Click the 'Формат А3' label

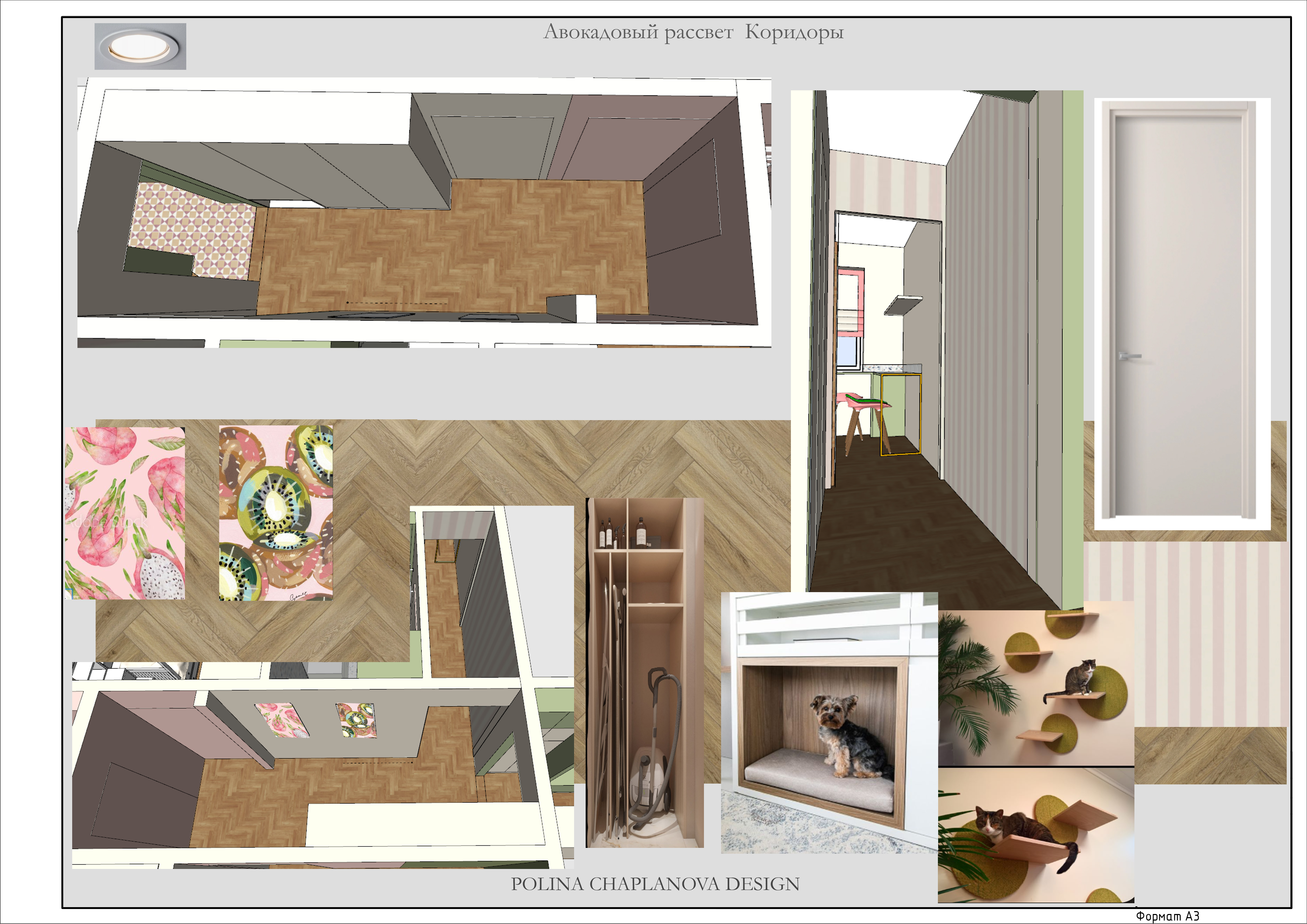(1168, 916)
